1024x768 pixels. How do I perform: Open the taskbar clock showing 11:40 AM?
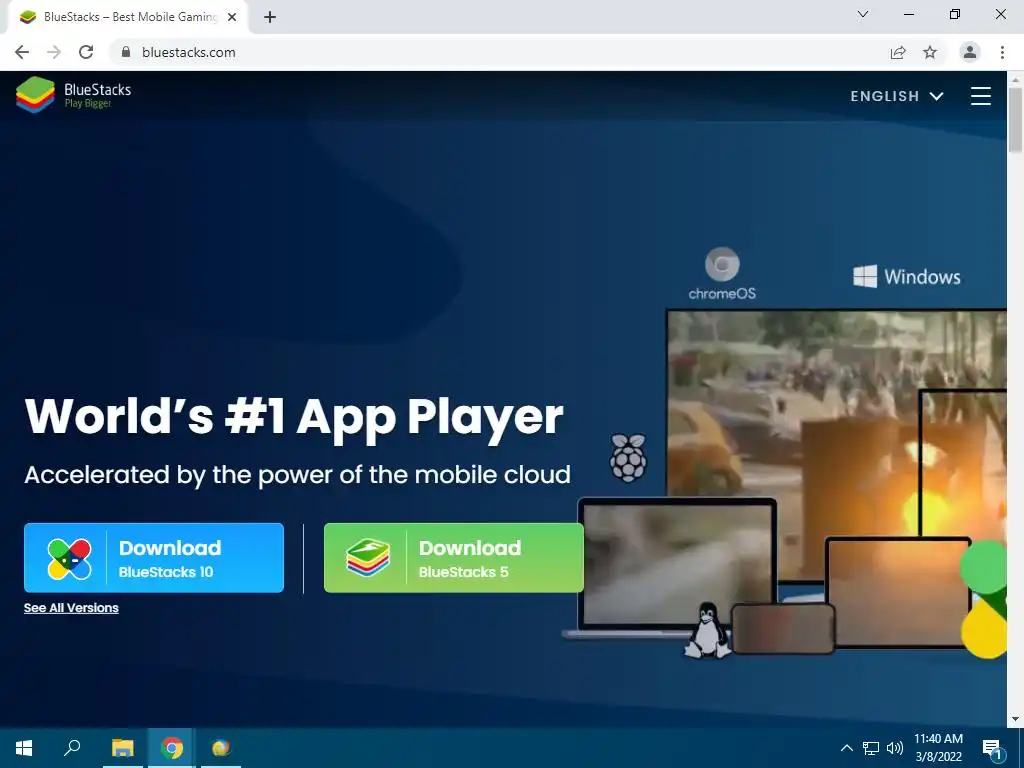pyautogui.click(x=938, y=748)
